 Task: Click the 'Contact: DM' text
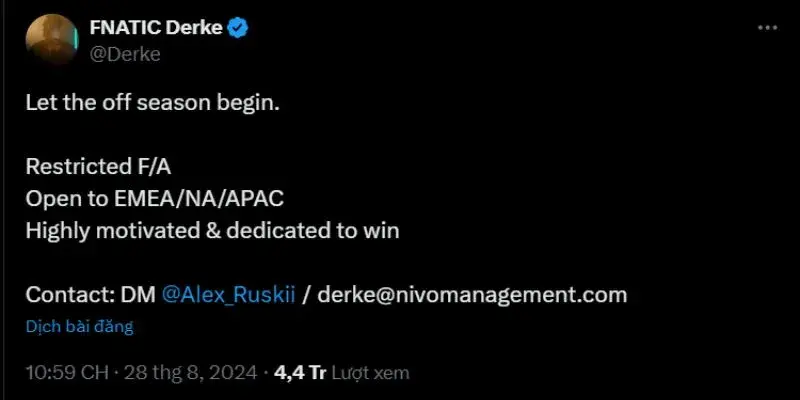[x=88, y=295]
